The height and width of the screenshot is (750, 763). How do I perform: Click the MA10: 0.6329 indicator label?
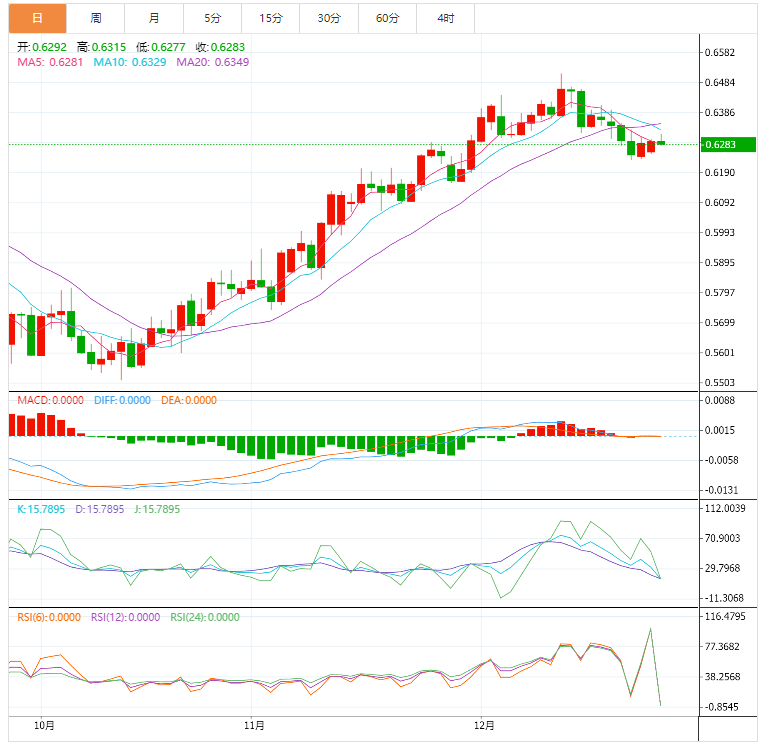click(130, 62)
